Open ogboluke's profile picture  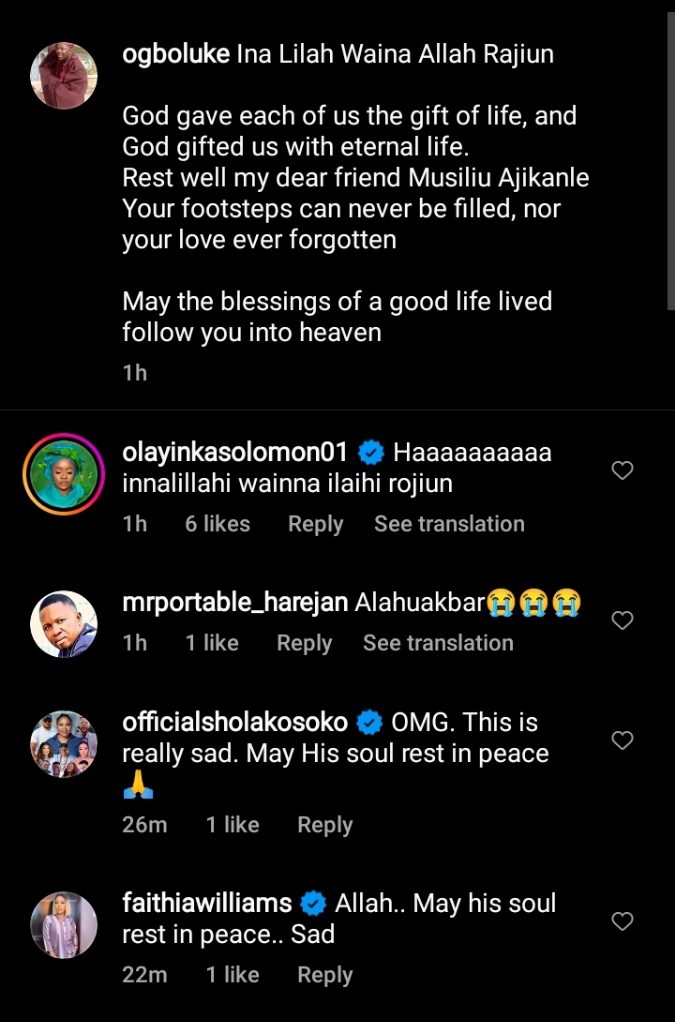click(64, 75)
